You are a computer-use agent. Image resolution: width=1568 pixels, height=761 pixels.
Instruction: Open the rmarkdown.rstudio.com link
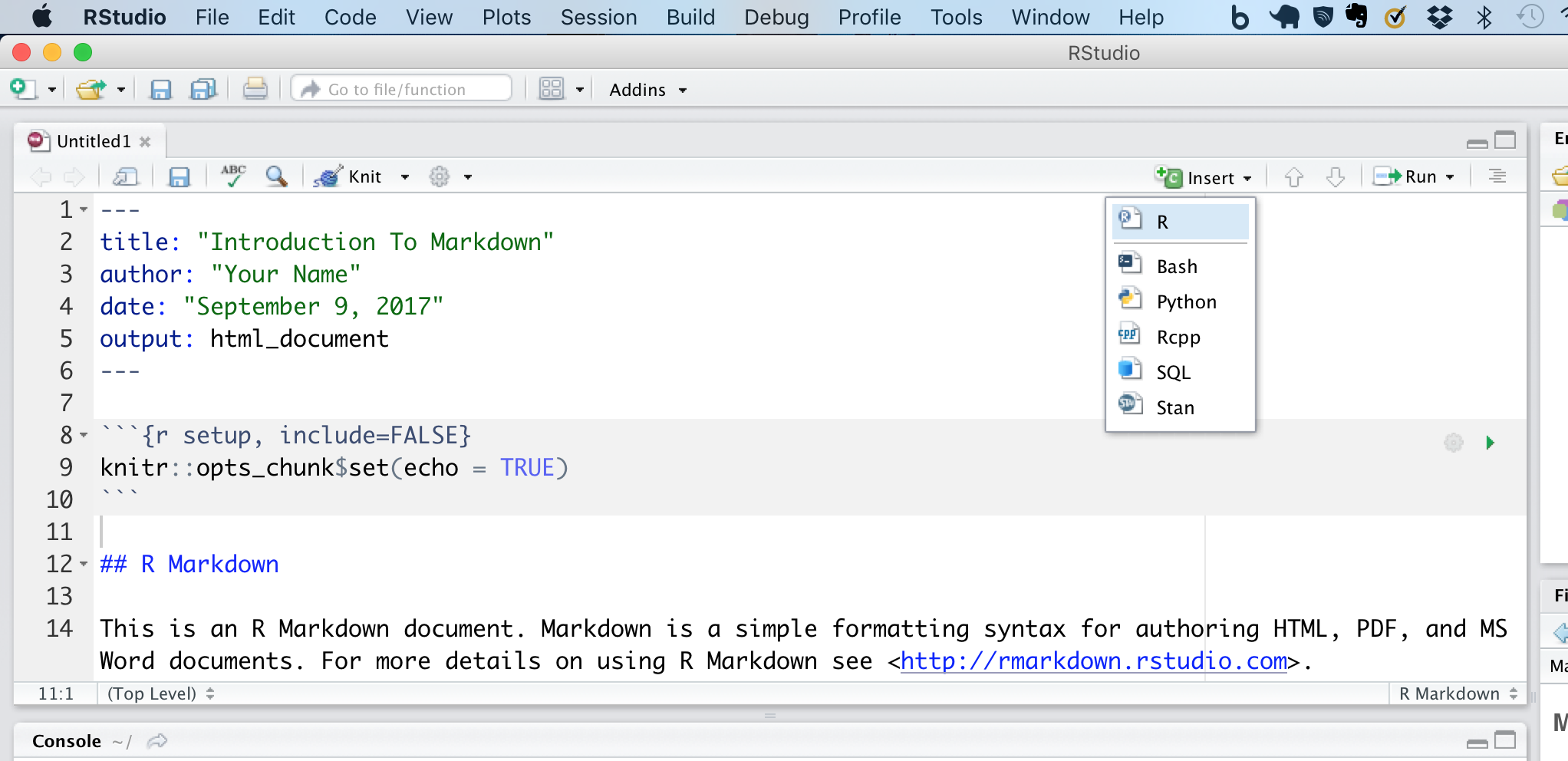tap(1094, 661)
